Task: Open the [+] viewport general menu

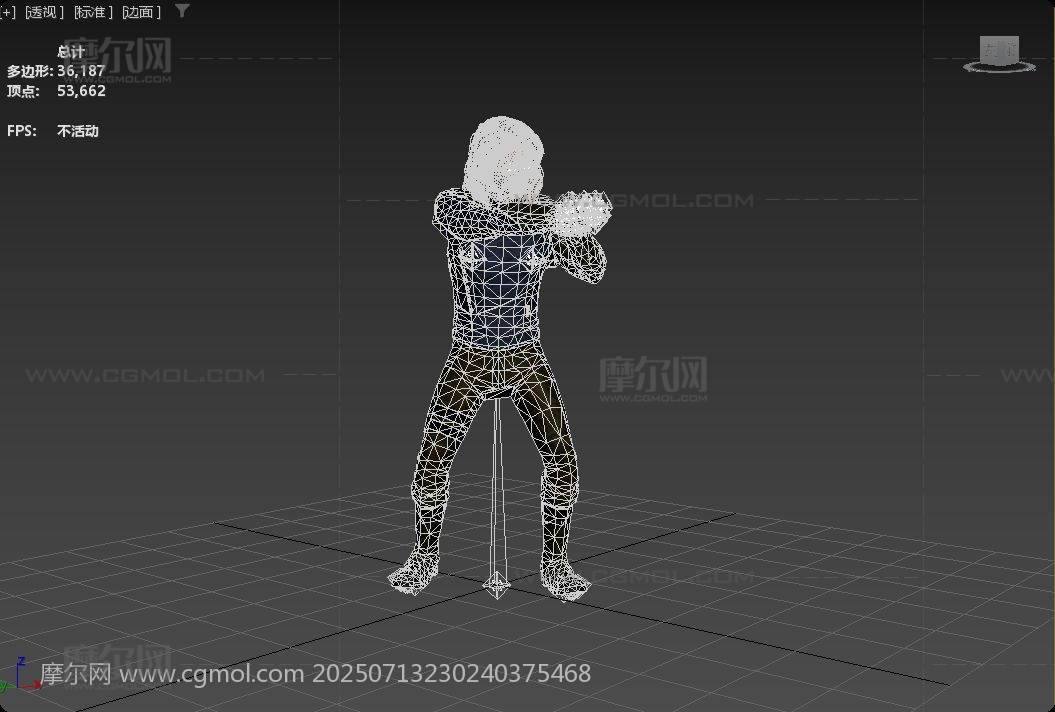Action: pos(7,12)
